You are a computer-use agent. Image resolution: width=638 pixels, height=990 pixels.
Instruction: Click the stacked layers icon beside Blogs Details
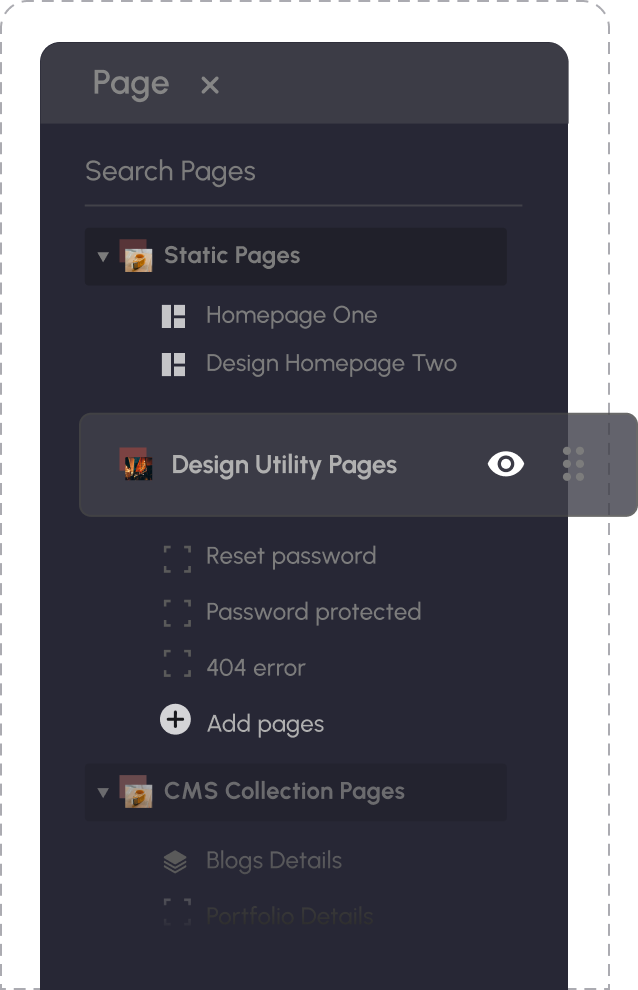[175, 861]
